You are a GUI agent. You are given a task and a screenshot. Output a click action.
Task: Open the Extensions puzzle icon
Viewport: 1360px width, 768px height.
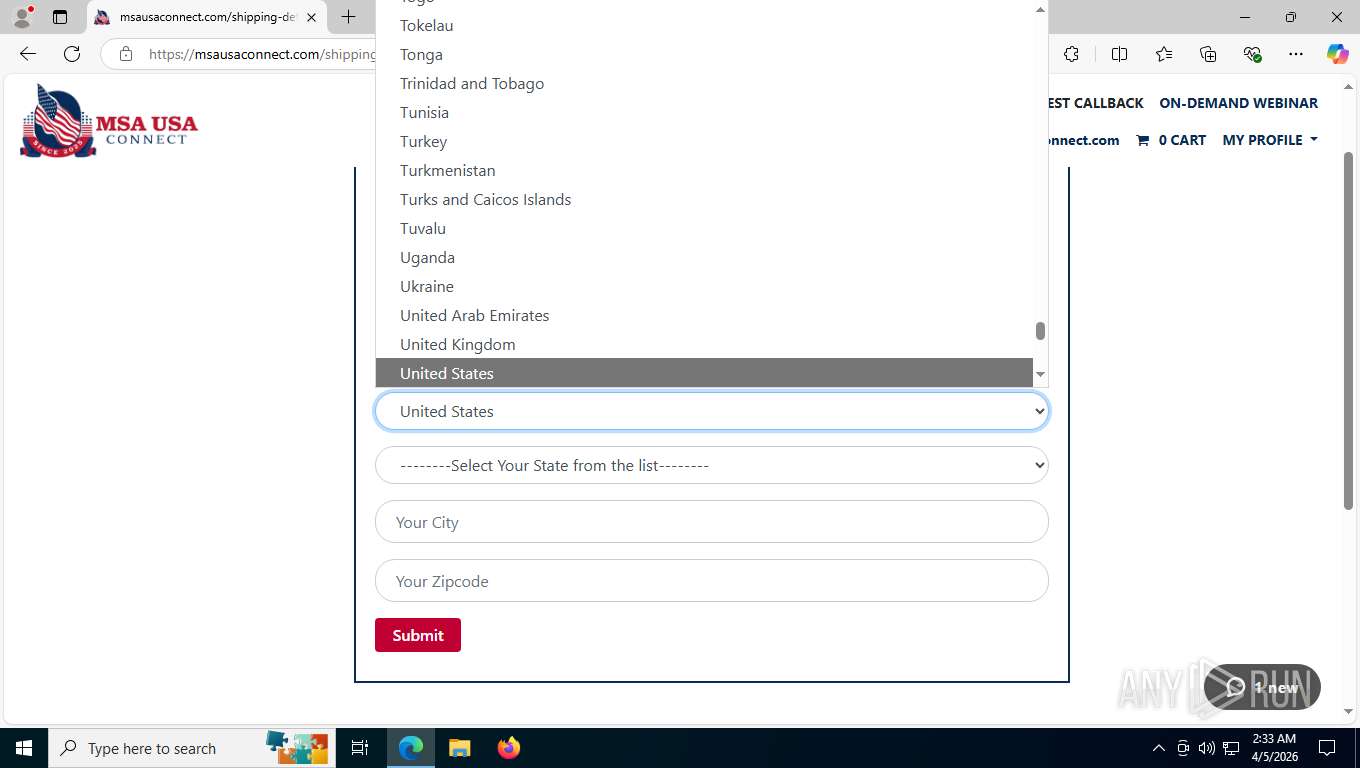coord(1072,54)
